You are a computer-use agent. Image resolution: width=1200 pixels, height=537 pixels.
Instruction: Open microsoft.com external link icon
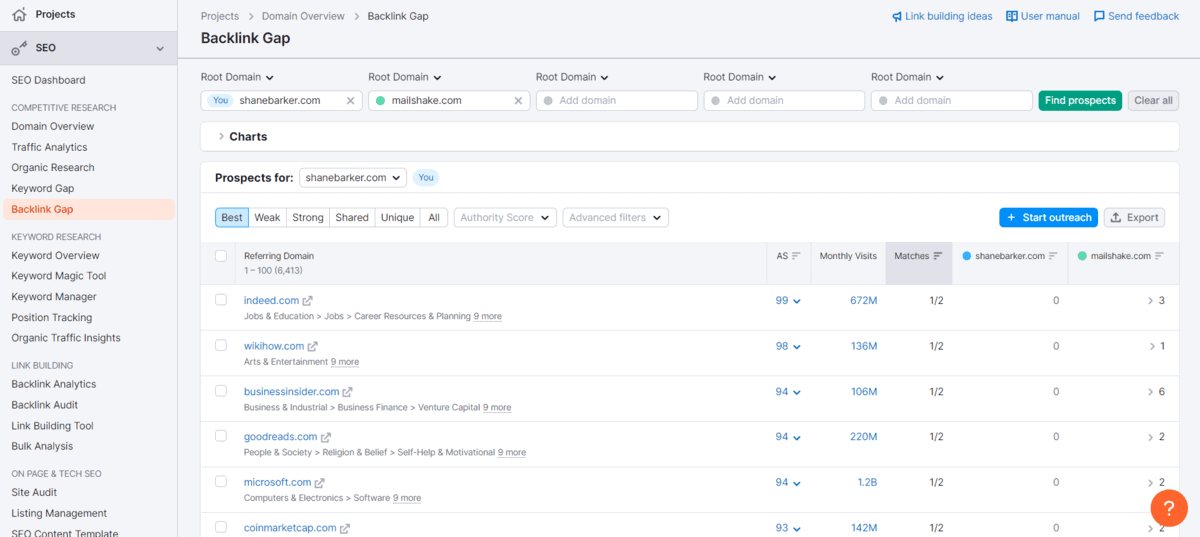pos(320,483)
